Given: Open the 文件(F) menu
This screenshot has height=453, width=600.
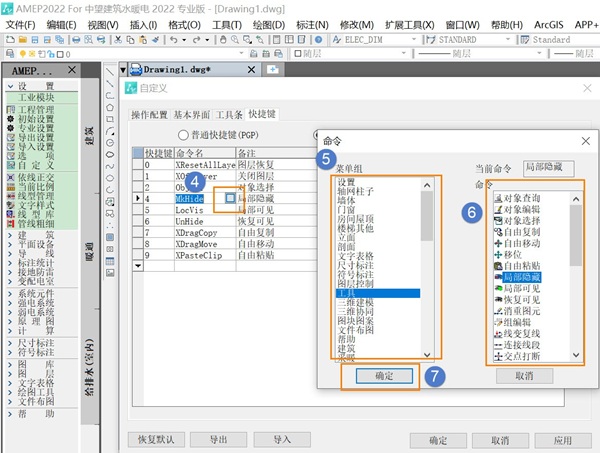Looking at the screenshot, I should [x=21, y=25].
